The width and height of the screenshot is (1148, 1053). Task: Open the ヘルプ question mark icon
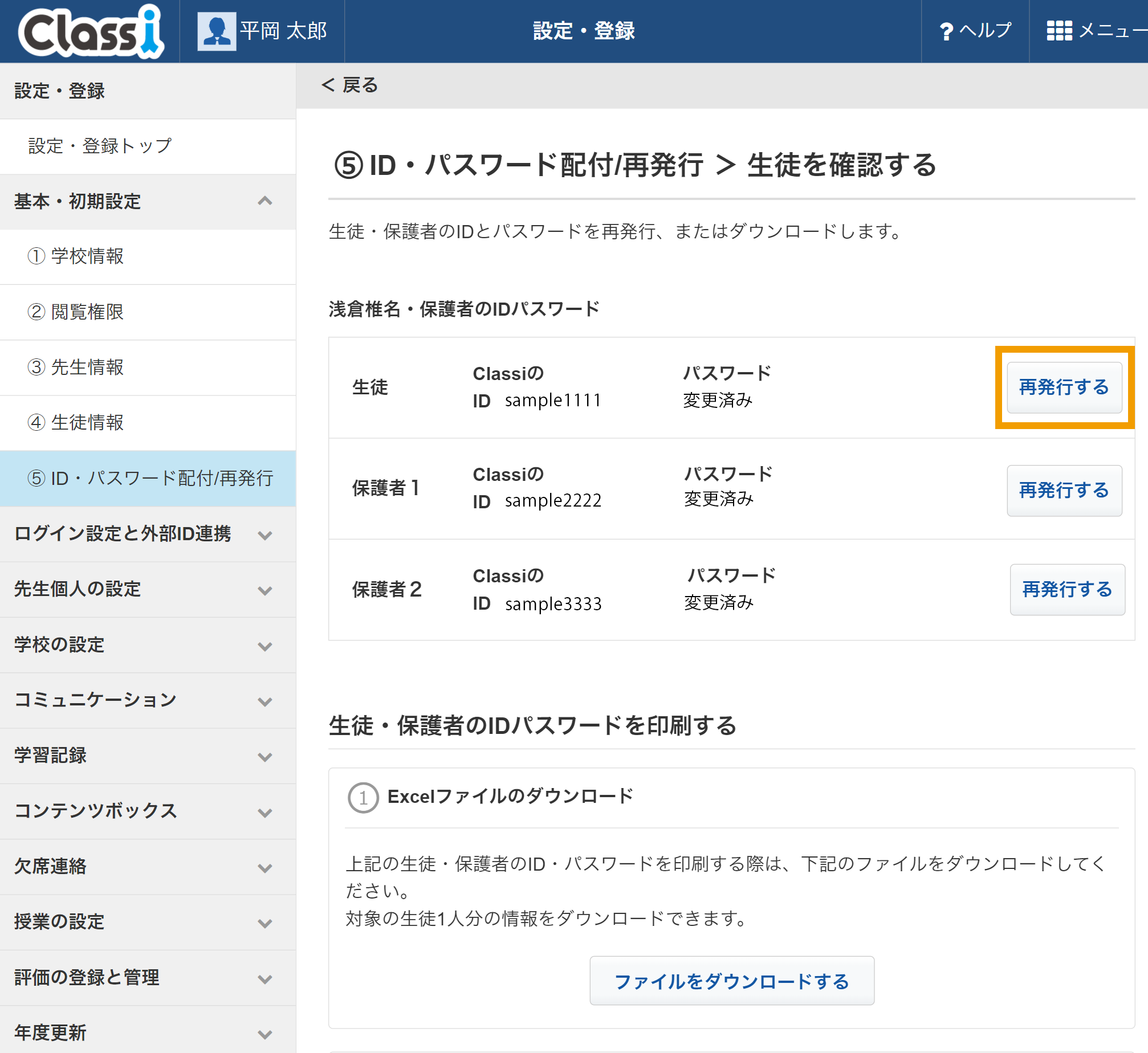click(x=946, y=31)
